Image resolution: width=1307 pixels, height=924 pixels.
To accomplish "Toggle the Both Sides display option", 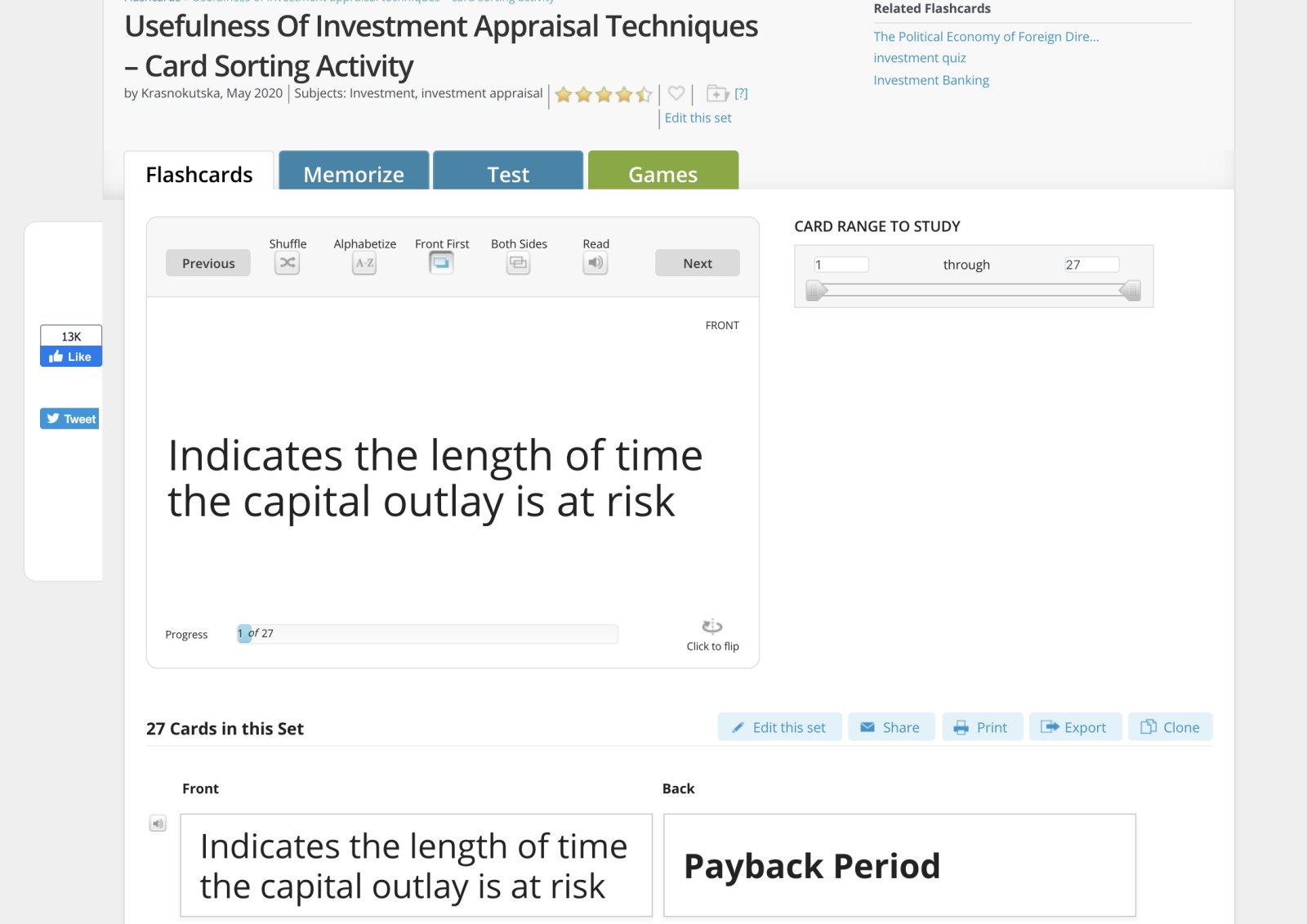I will pos(518,263).
